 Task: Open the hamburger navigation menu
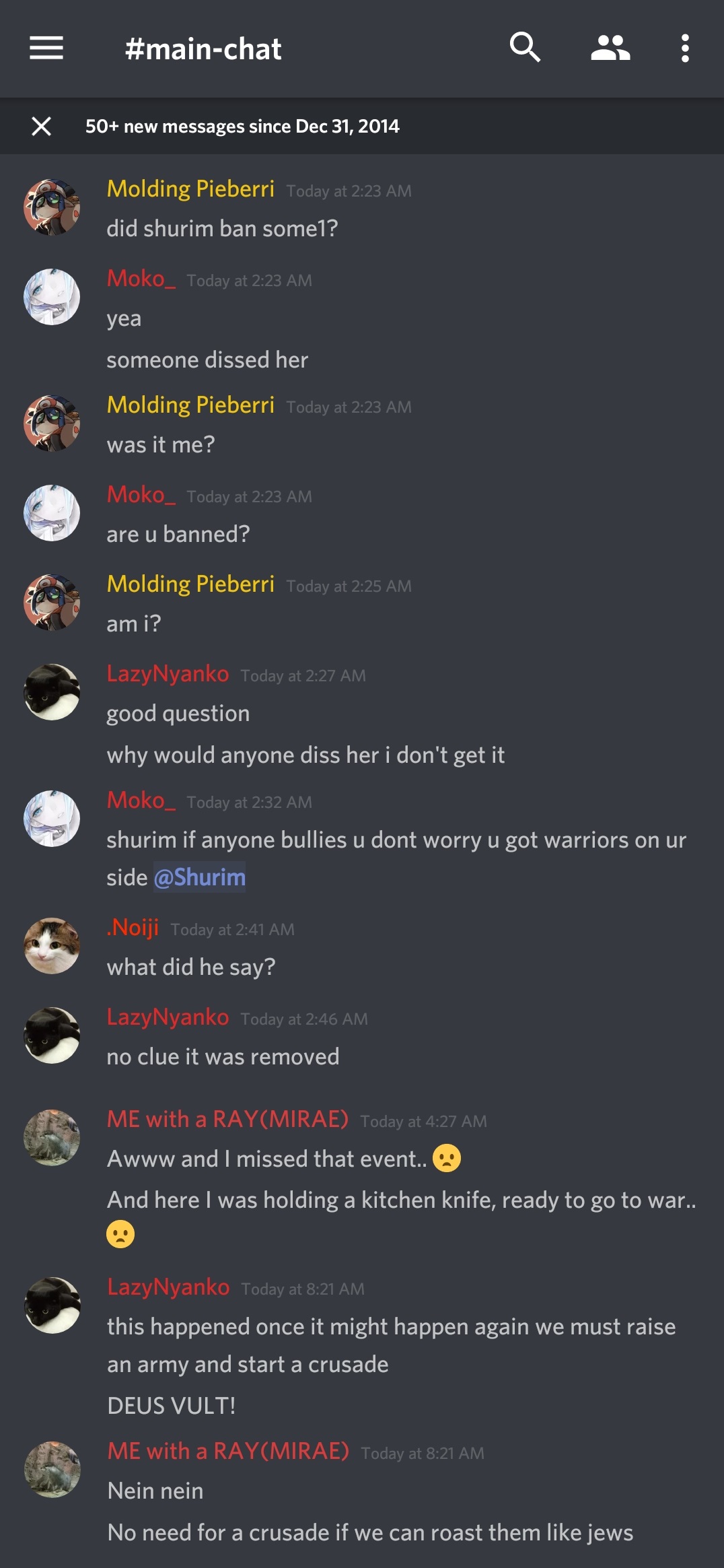coord(46,48)
